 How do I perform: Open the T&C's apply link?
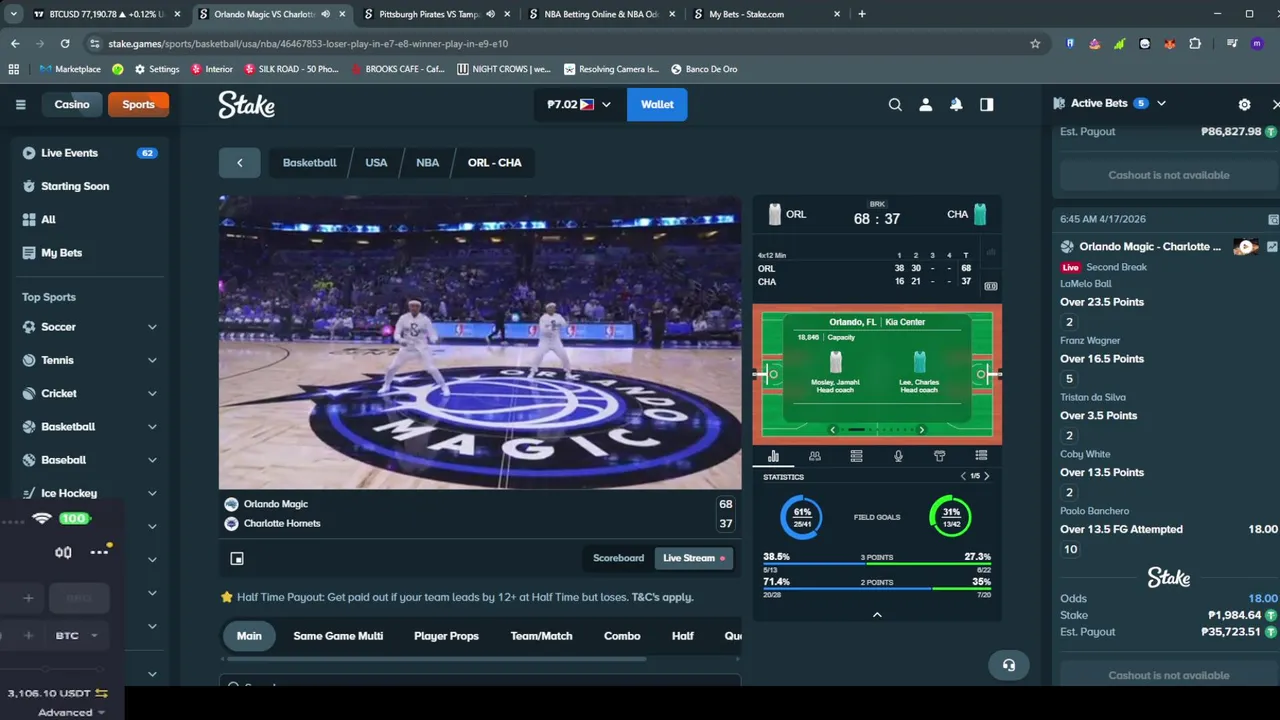point(662,597)
